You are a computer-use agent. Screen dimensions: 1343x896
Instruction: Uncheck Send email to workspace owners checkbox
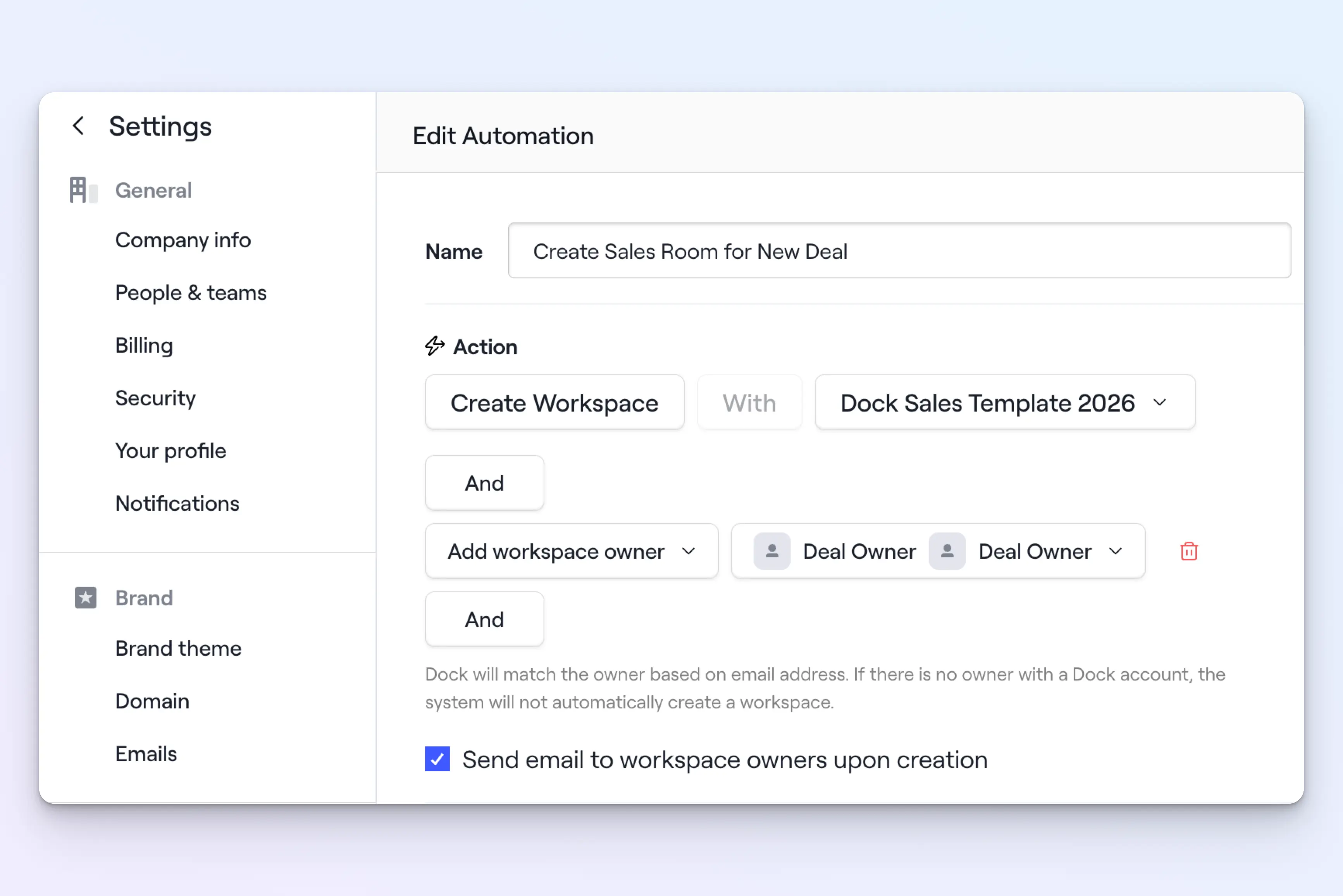[437, 760]
